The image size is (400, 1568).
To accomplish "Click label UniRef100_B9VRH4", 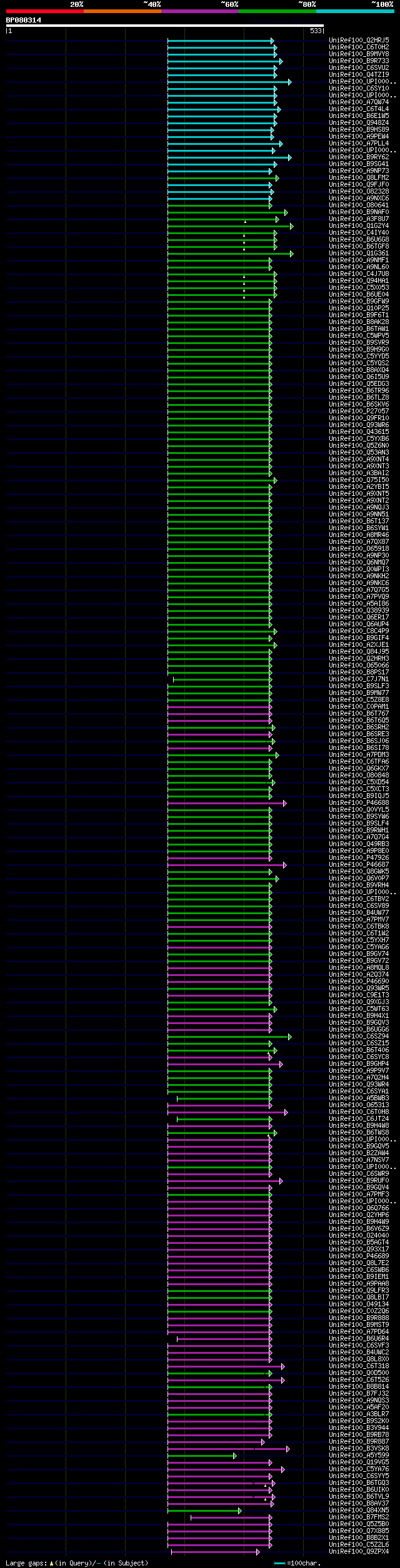I will (359, 885).
